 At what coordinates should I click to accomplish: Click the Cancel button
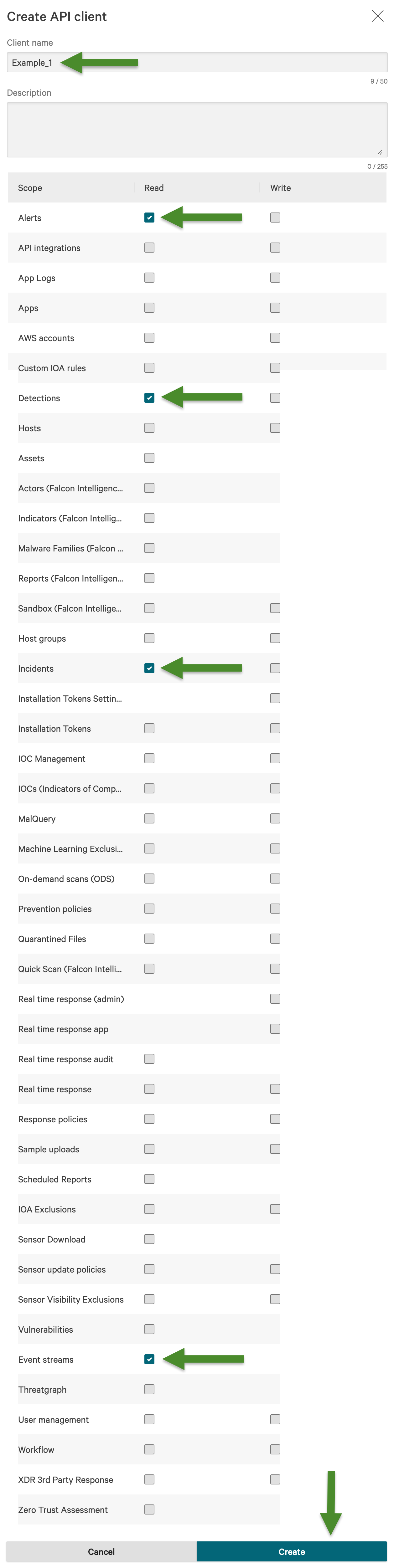(x=101, y=1551)
